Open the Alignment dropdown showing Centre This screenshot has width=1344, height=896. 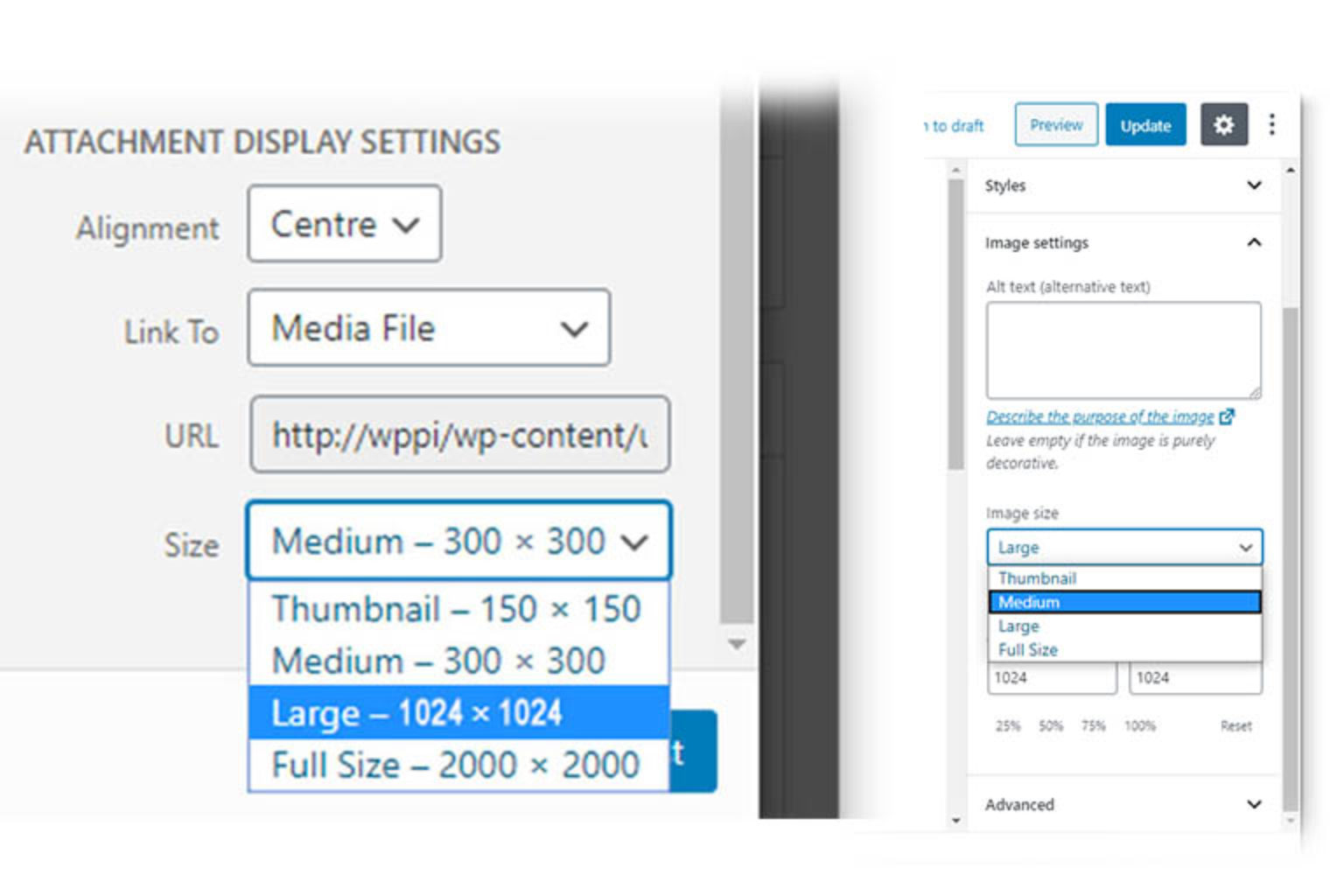pos(344,224)
